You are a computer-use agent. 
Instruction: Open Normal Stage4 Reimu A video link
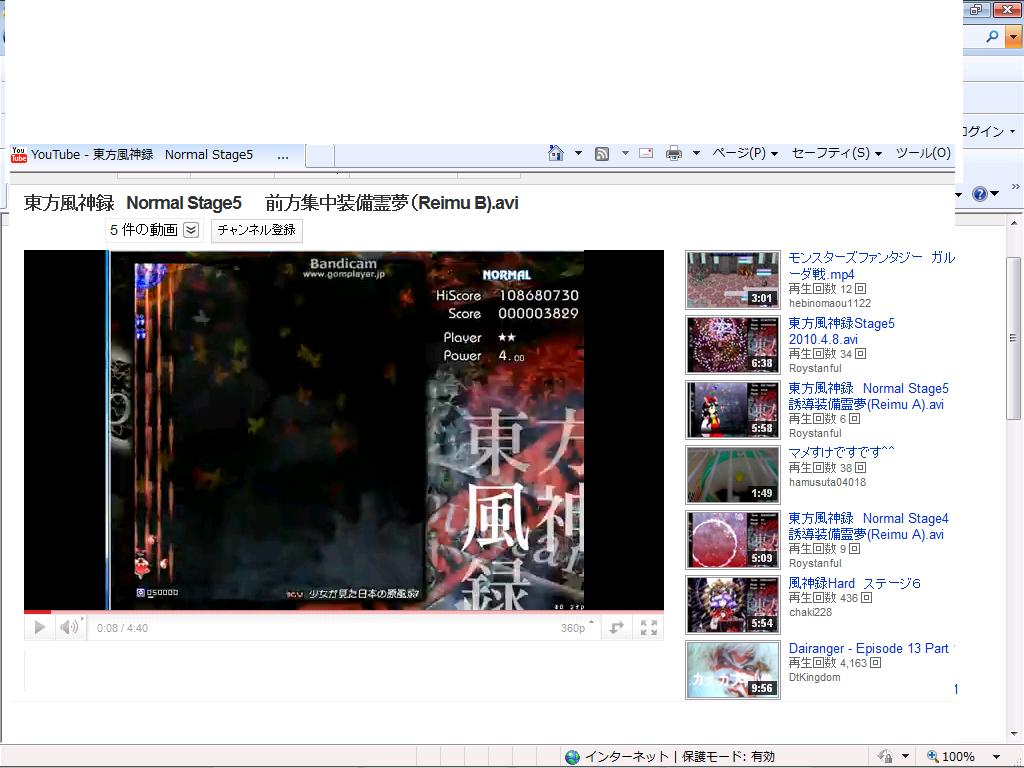tap(868, 526)
